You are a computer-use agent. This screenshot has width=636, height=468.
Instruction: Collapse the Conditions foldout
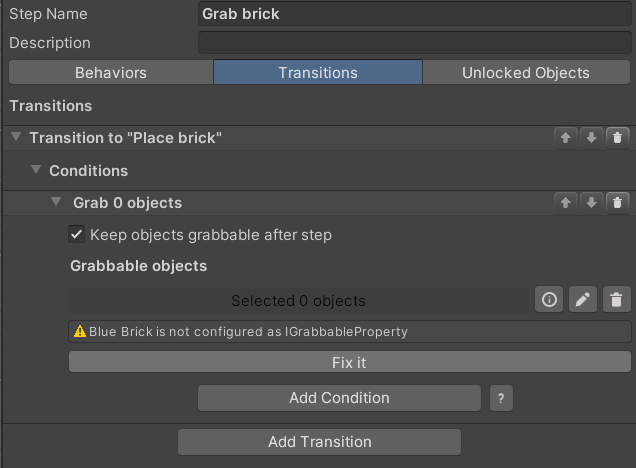point(36,171)
